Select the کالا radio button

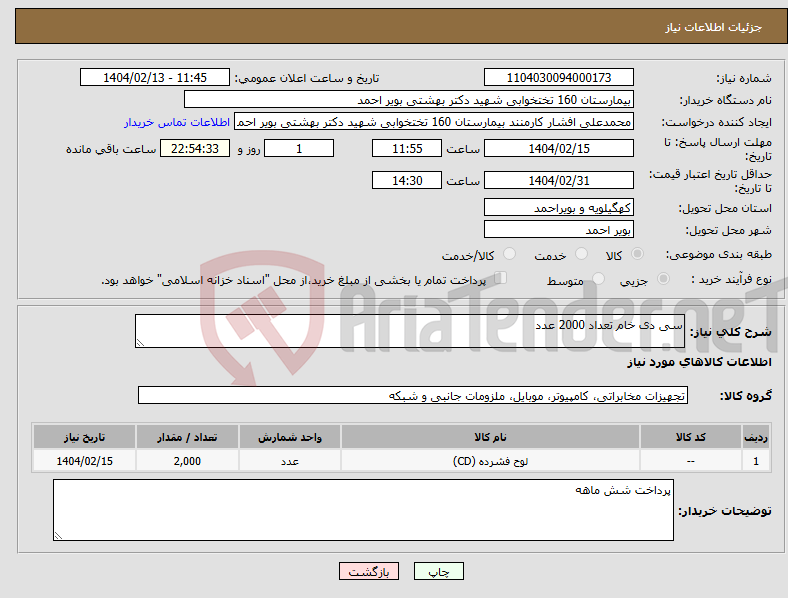tap(637, 254)
